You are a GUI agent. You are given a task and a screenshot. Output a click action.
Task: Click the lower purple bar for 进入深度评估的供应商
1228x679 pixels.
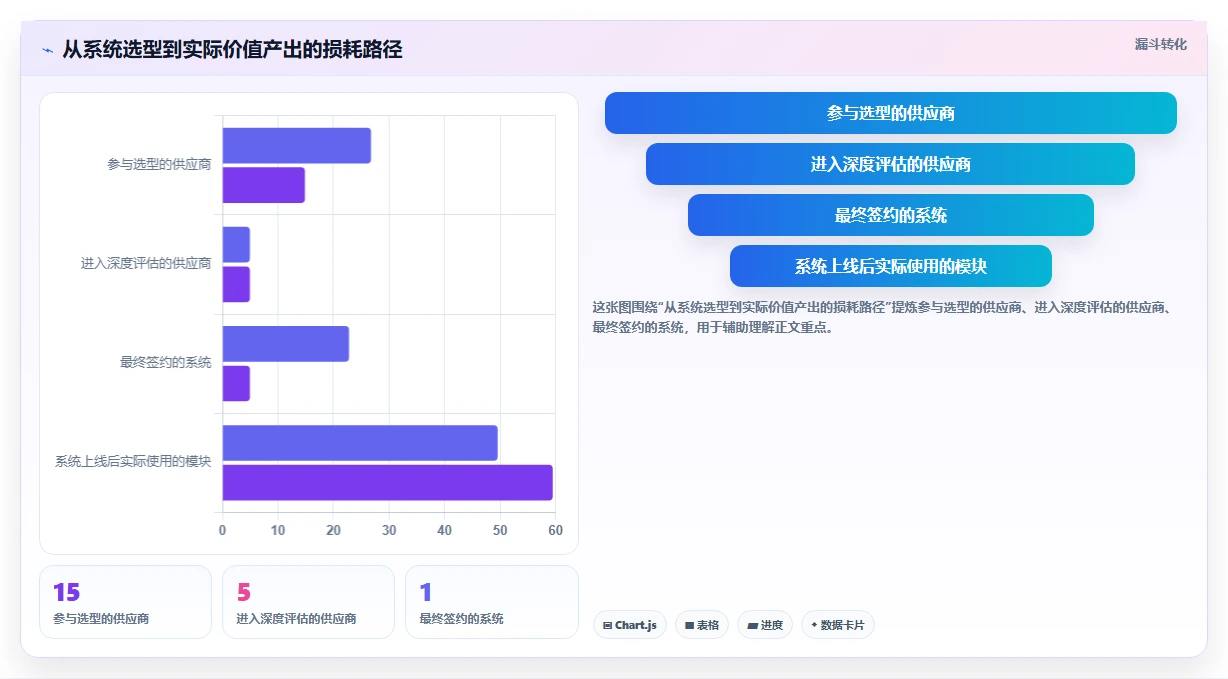pyautogui.click(x=236, y=284)
